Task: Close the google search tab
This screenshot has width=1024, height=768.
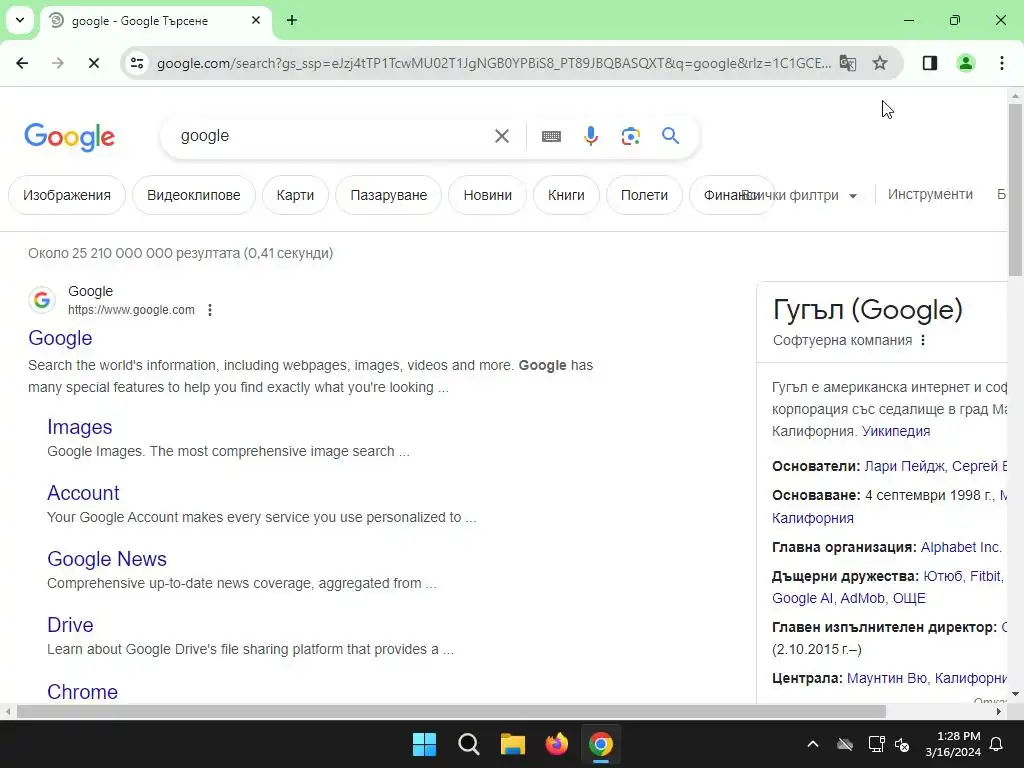Action: (x=256, y=20)
